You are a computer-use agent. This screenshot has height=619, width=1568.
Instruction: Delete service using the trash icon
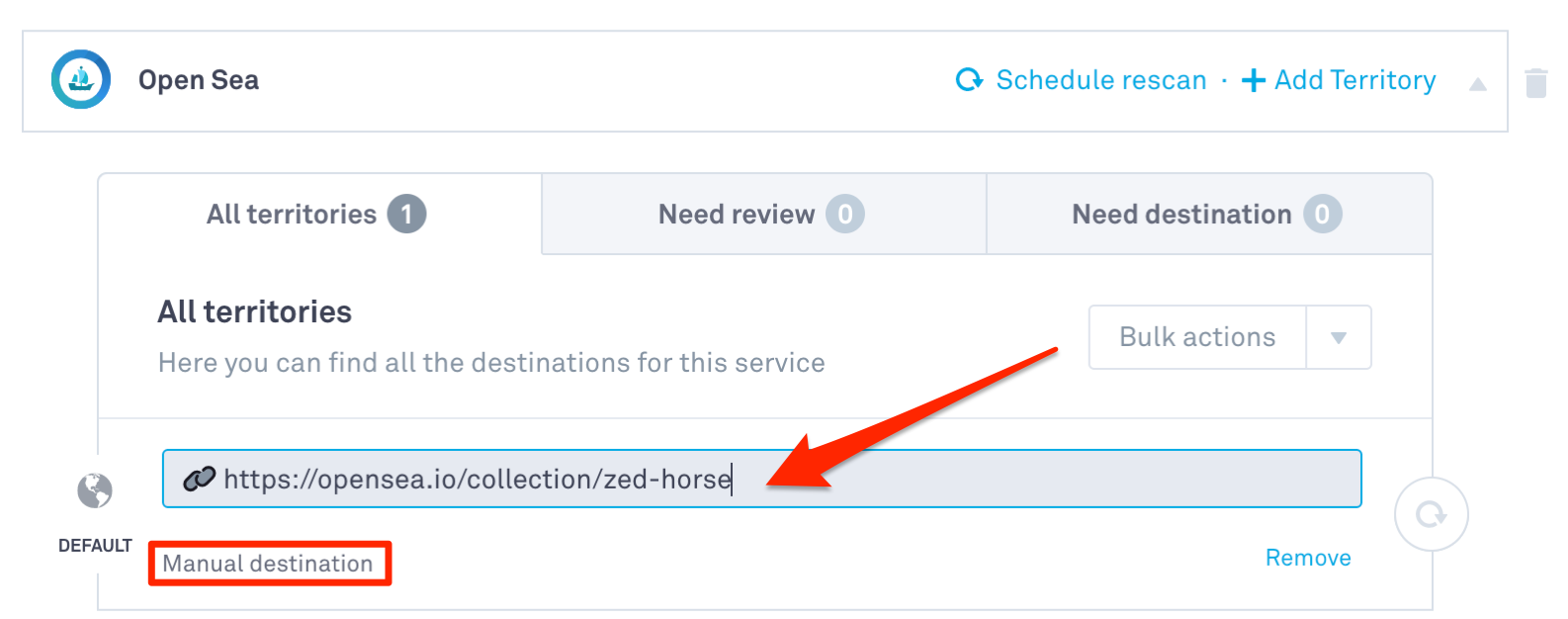point(1535,83)
